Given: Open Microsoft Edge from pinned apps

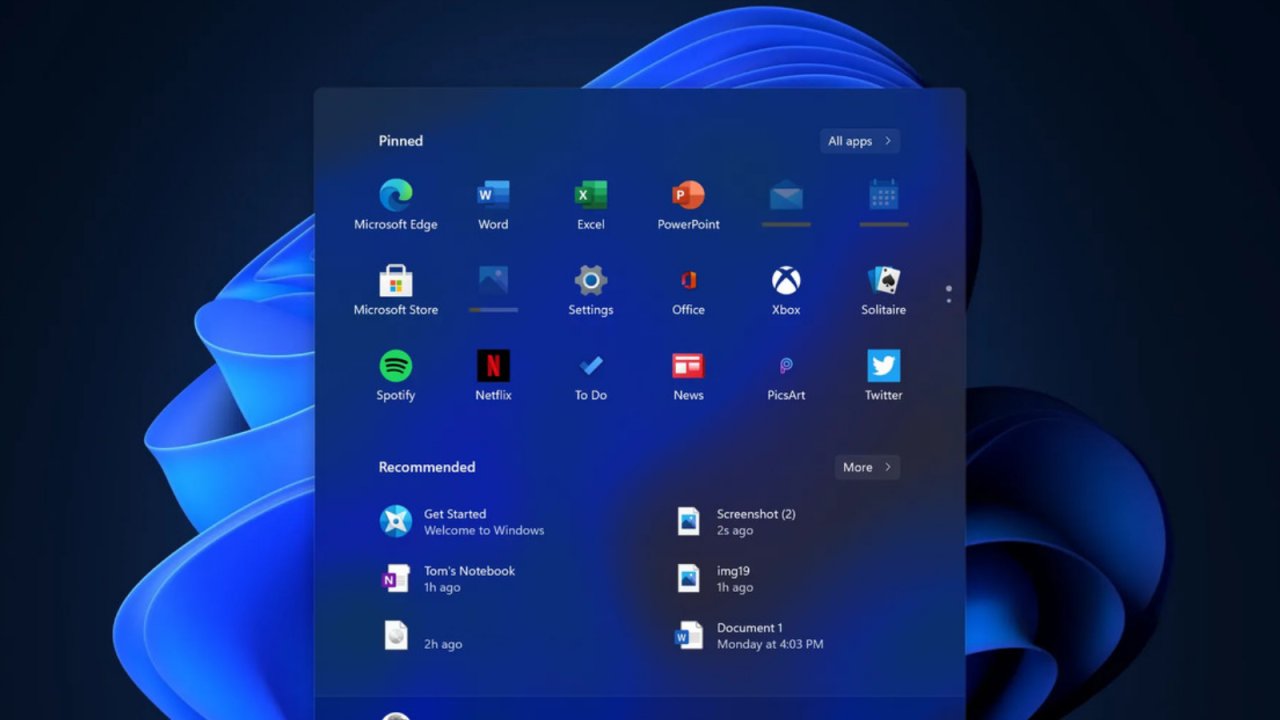Looking at the screenshot, I should [x=396, y=195].
